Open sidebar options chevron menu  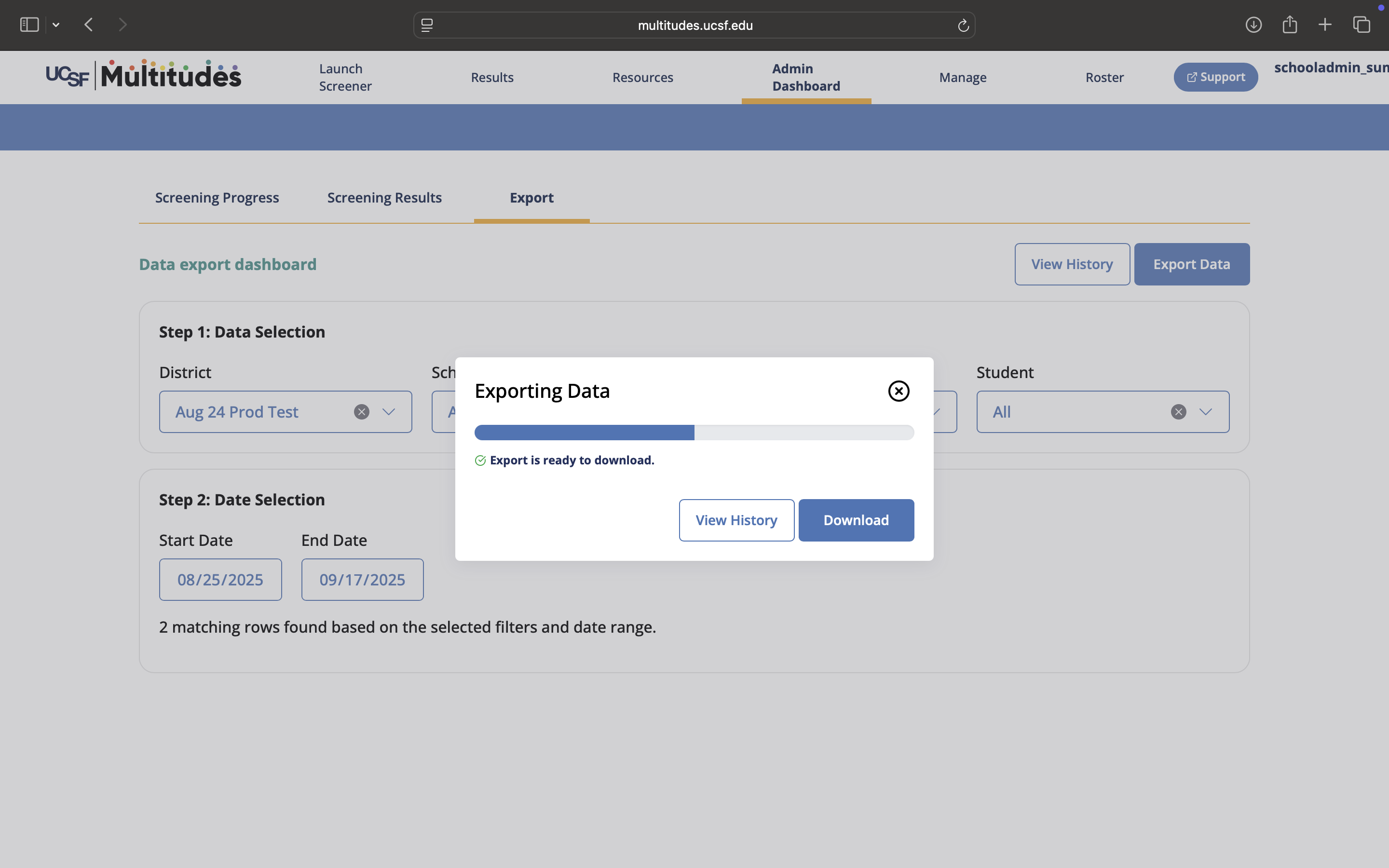coord(55,25)
